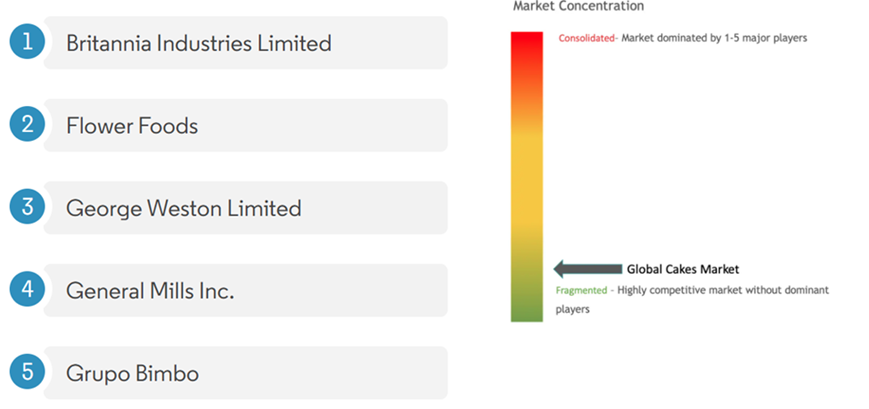Open the George Weston Limited entry
This screenshot has height=409, width=869.
246,208
